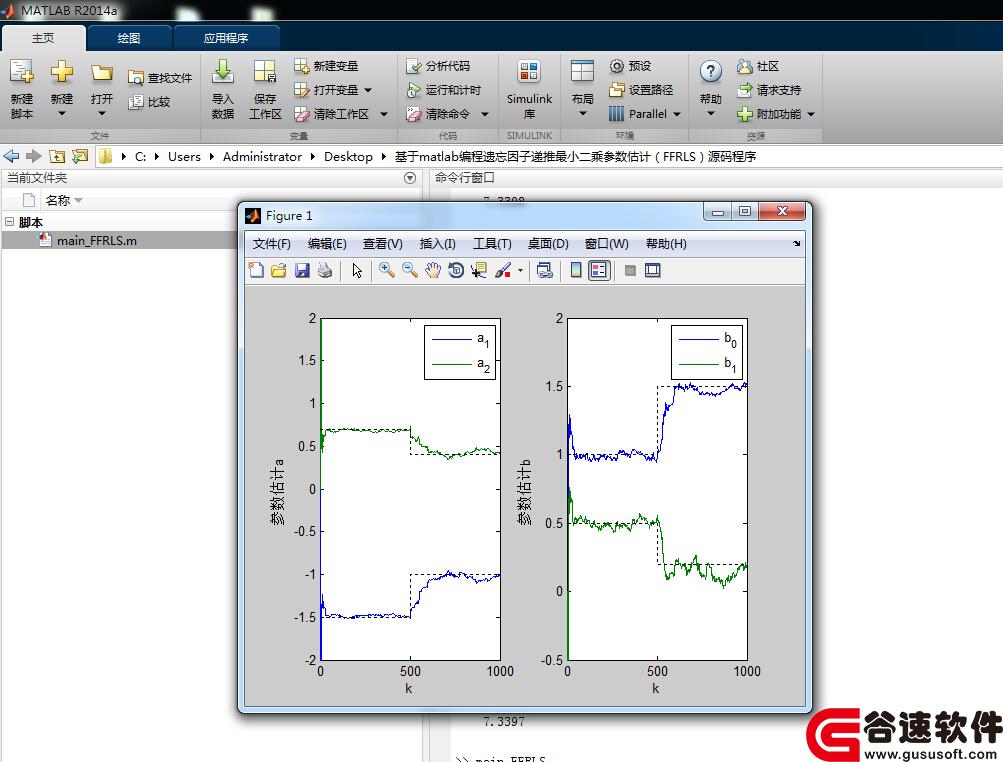The image size is (1003, 762).
Task: Click 预设 preferences gear
Action: click(630, 66)
